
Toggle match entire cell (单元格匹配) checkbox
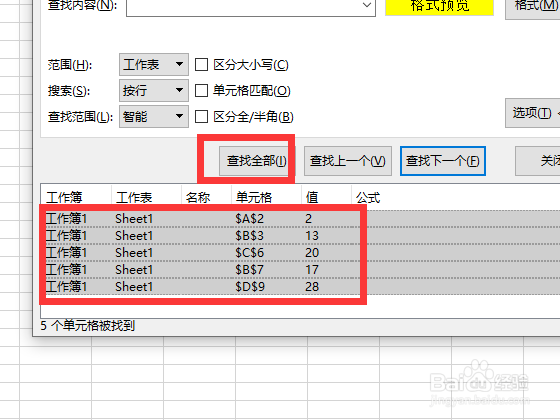point(201,91)
